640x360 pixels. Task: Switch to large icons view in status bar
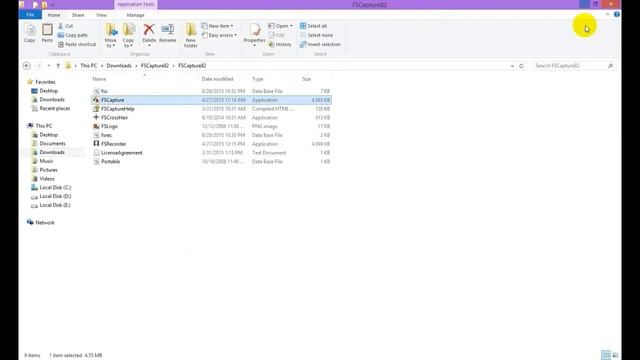[x=615, y=355]
